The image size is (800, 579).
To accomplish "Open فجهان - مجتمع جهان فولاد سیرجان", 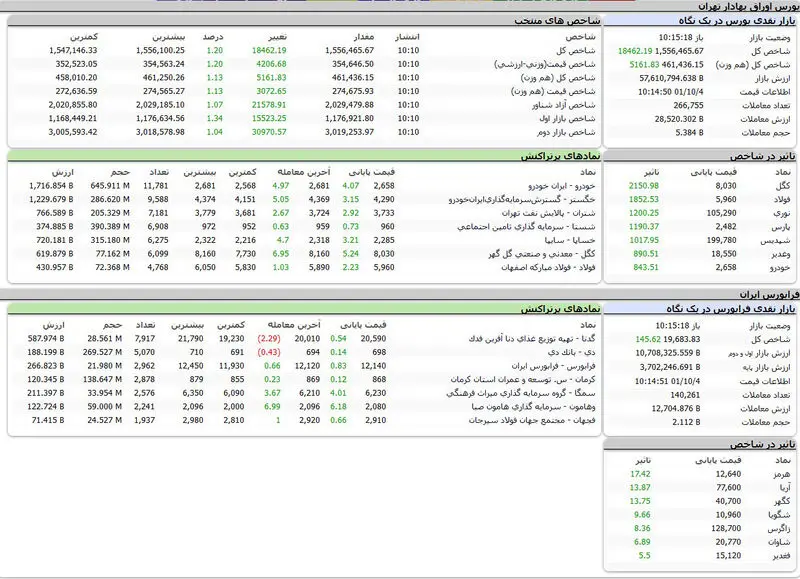I will (532, 420).
